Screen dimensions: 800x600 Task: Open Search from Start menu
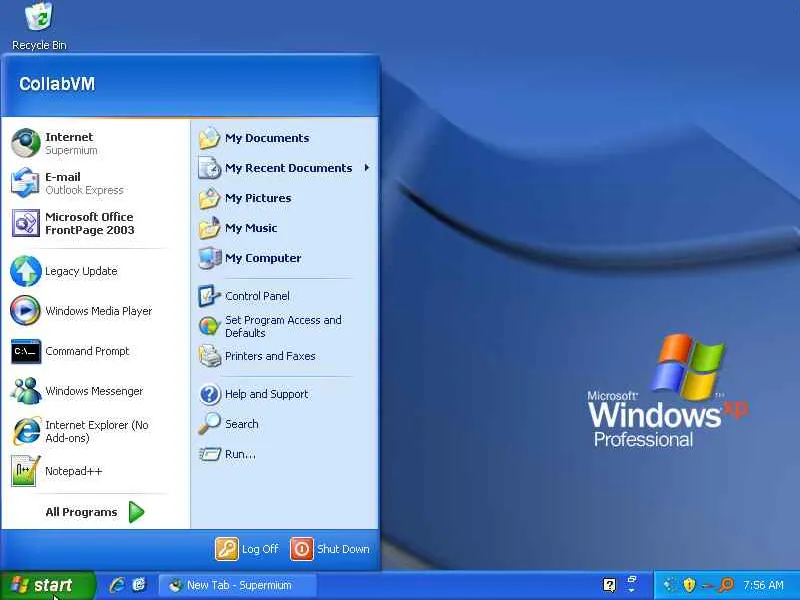(x=284, y=424)
